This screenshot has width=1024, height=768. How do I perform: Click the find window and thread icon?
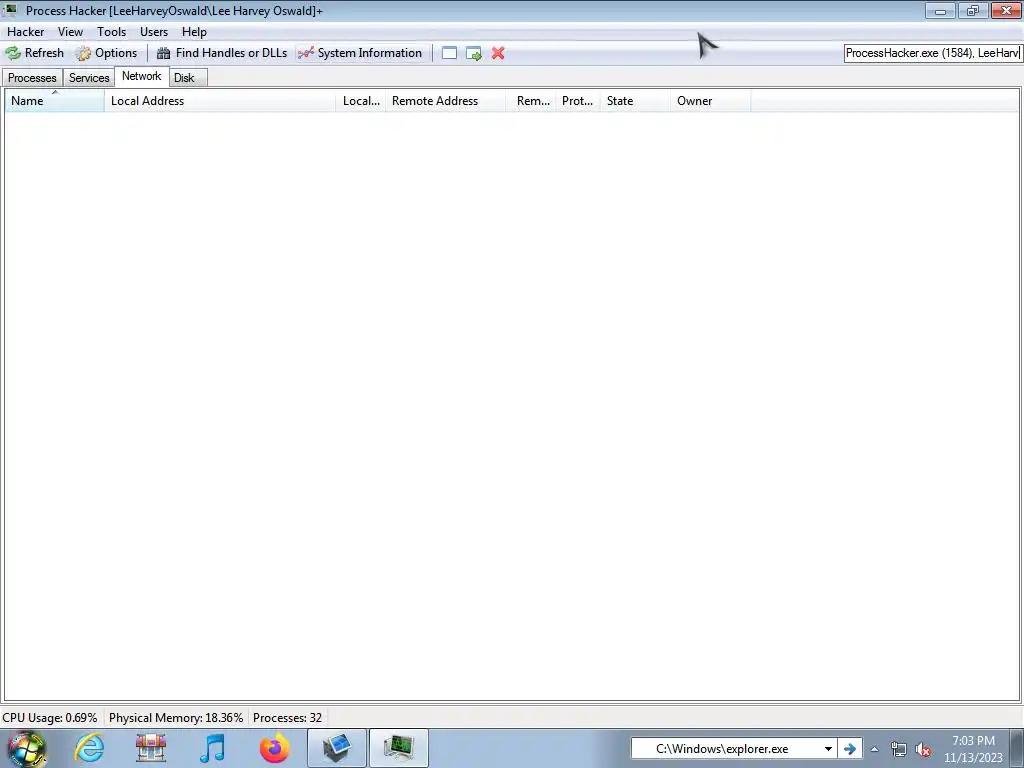pyautogui.click(x=473, y=54)
